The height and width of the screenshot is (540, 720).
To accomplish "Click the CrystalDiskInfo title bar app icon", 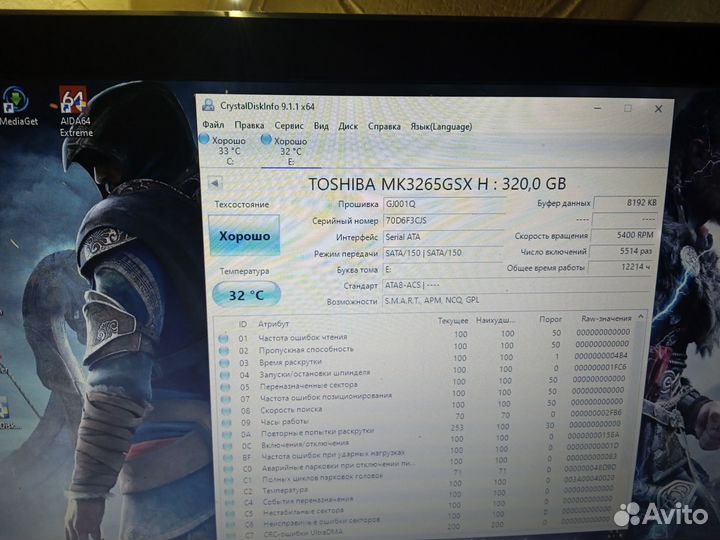I will pyautogui.click(x=208, y=106).
